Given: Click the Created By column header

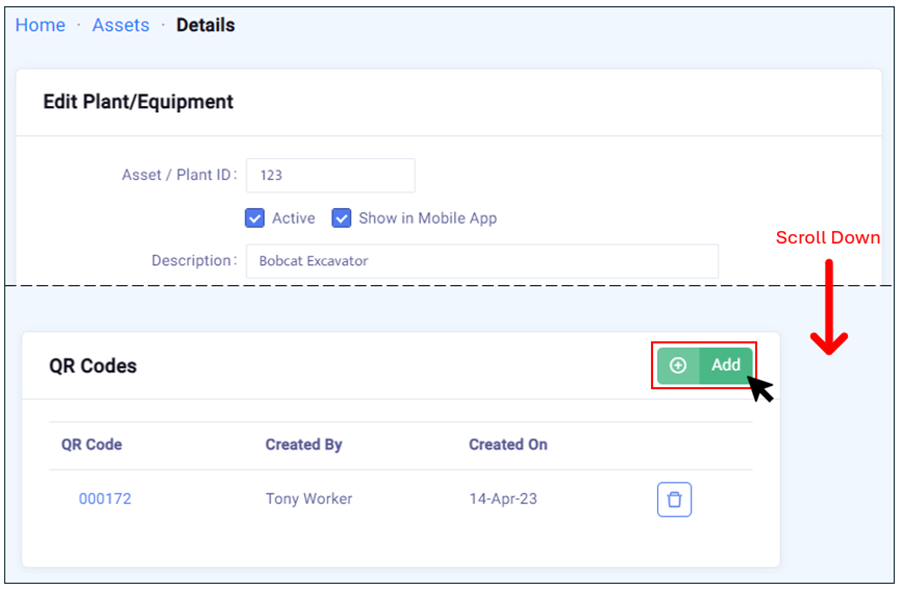Looking at the screenshot, I should coord(303,444).
